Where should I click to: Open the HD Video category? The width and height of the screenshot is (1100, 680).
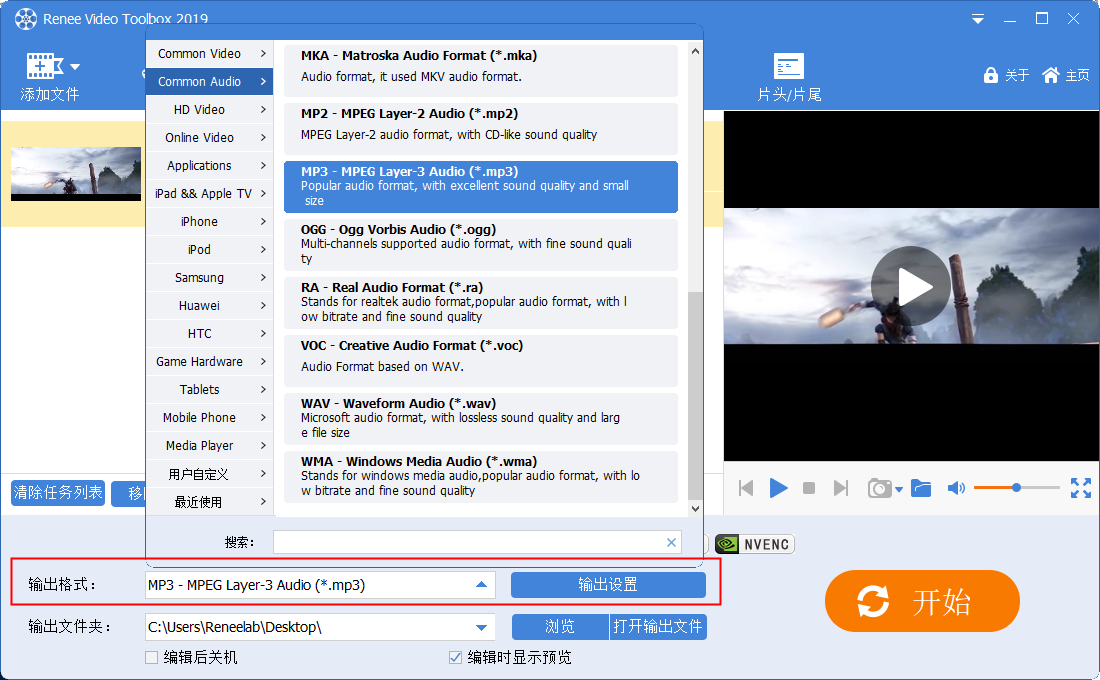[x=210, y=109]
